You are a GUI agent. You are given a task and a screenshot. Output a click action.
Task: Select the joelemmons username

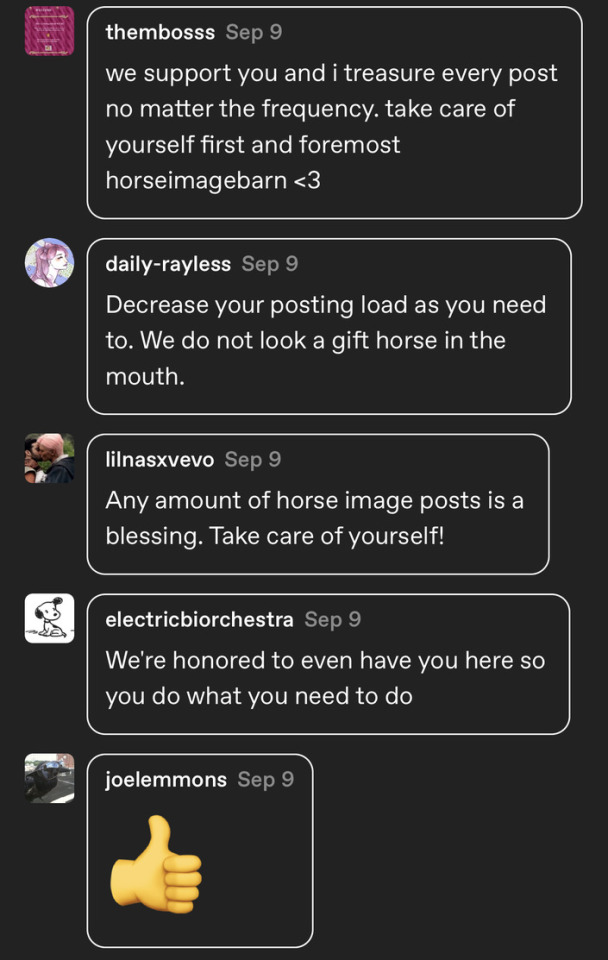click(166, 779)
